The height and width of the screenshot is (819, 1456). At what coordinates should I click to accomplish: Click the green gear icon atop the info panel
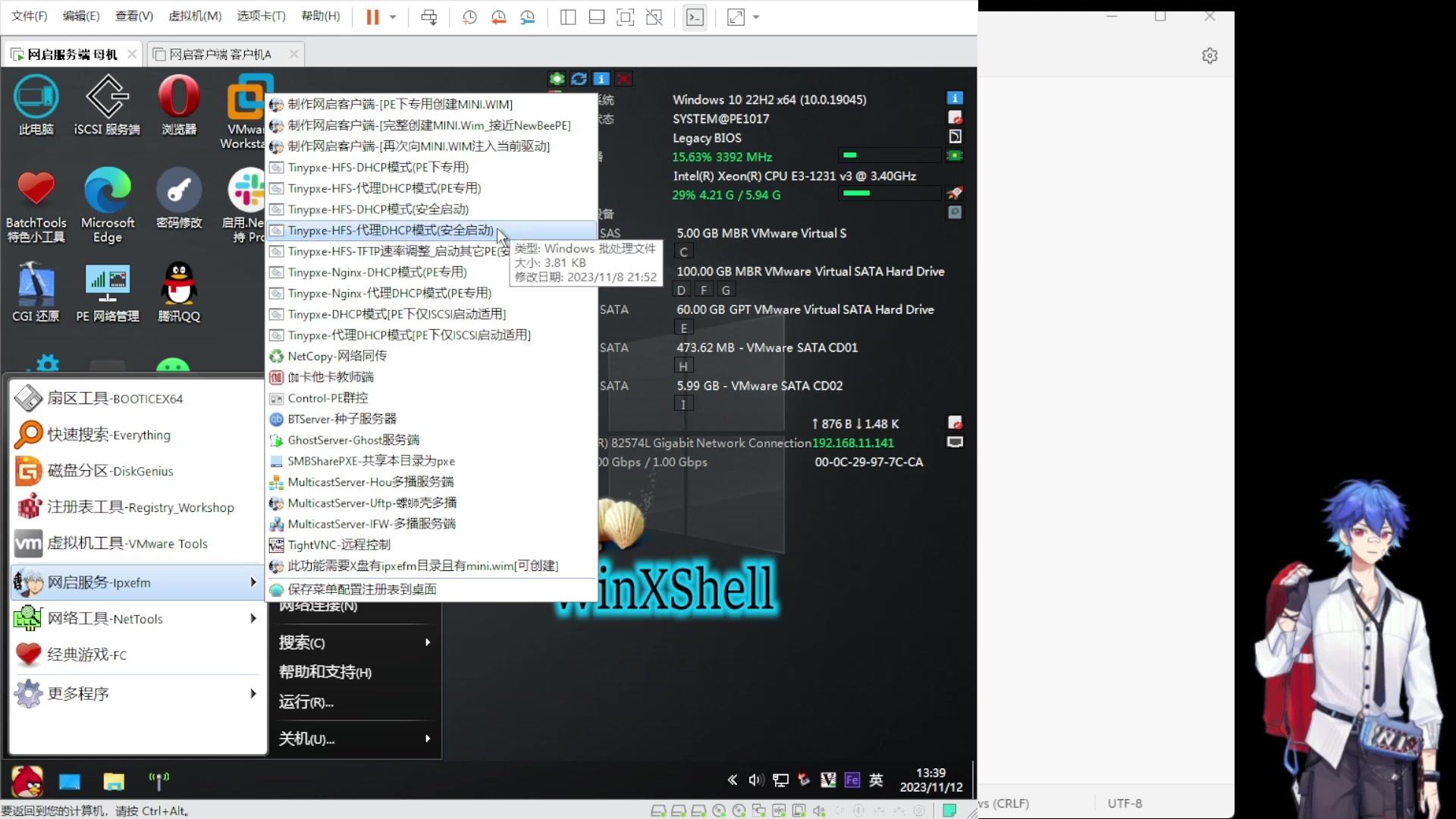click(x=557, y=79)
